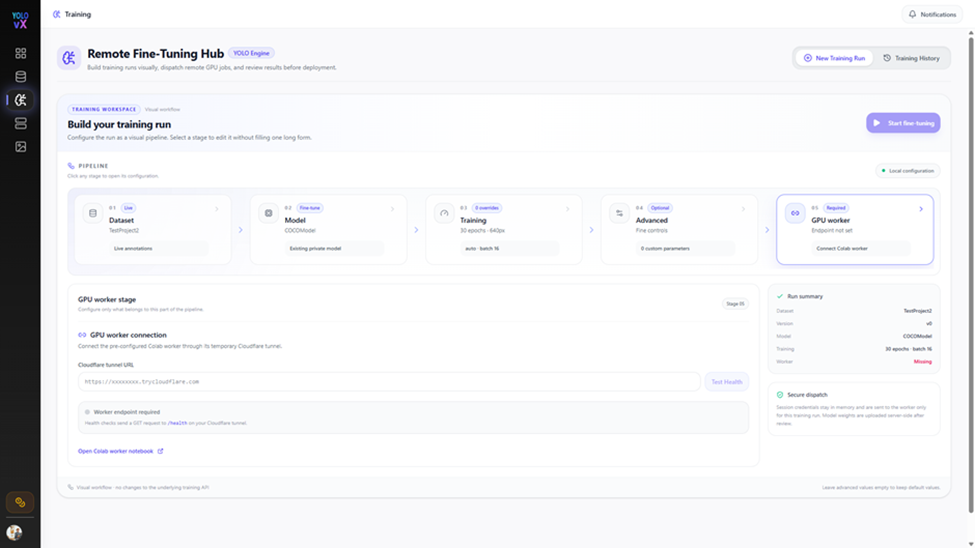Switch to New Training Run tab
The height and width of the screenshot is (548, 975).
(834, 58)
